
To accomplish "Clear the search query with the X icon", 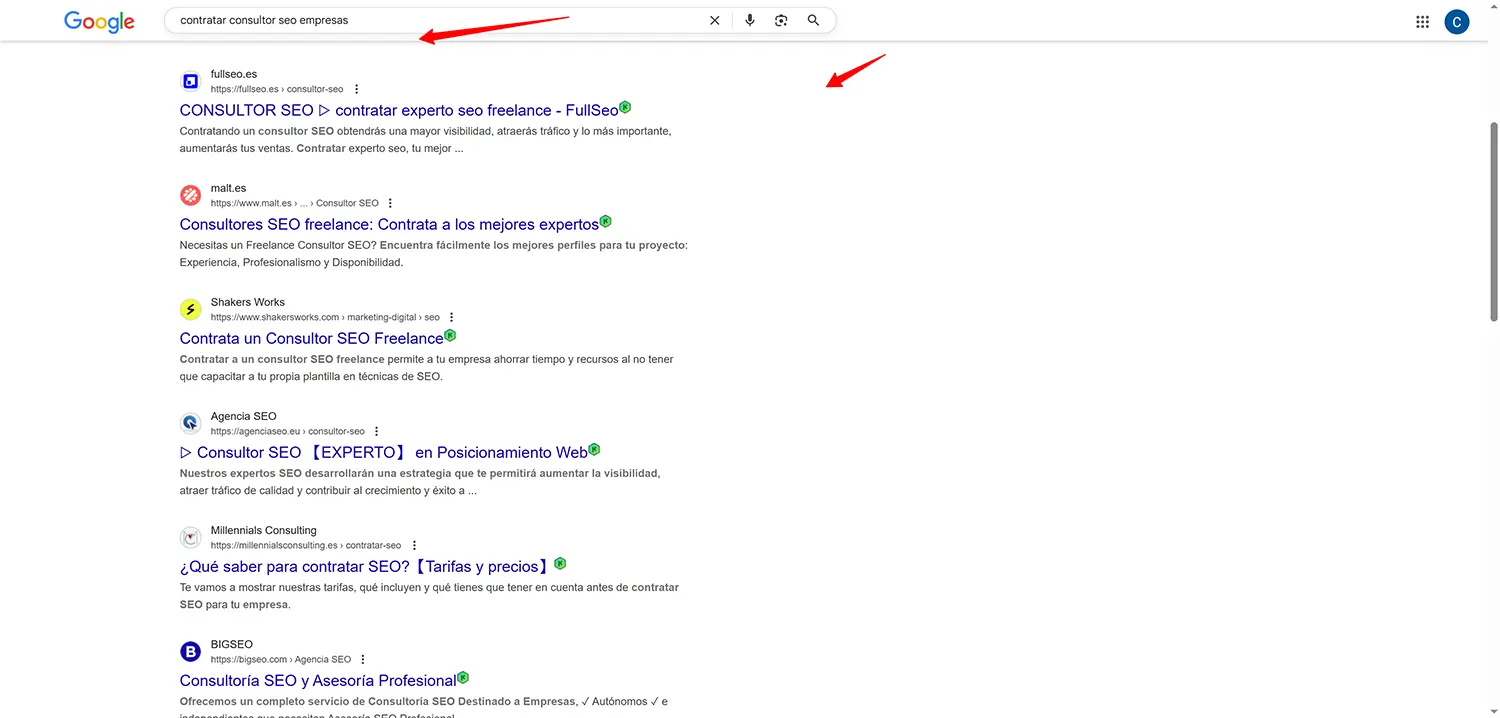I will click(x=715, y=20).
